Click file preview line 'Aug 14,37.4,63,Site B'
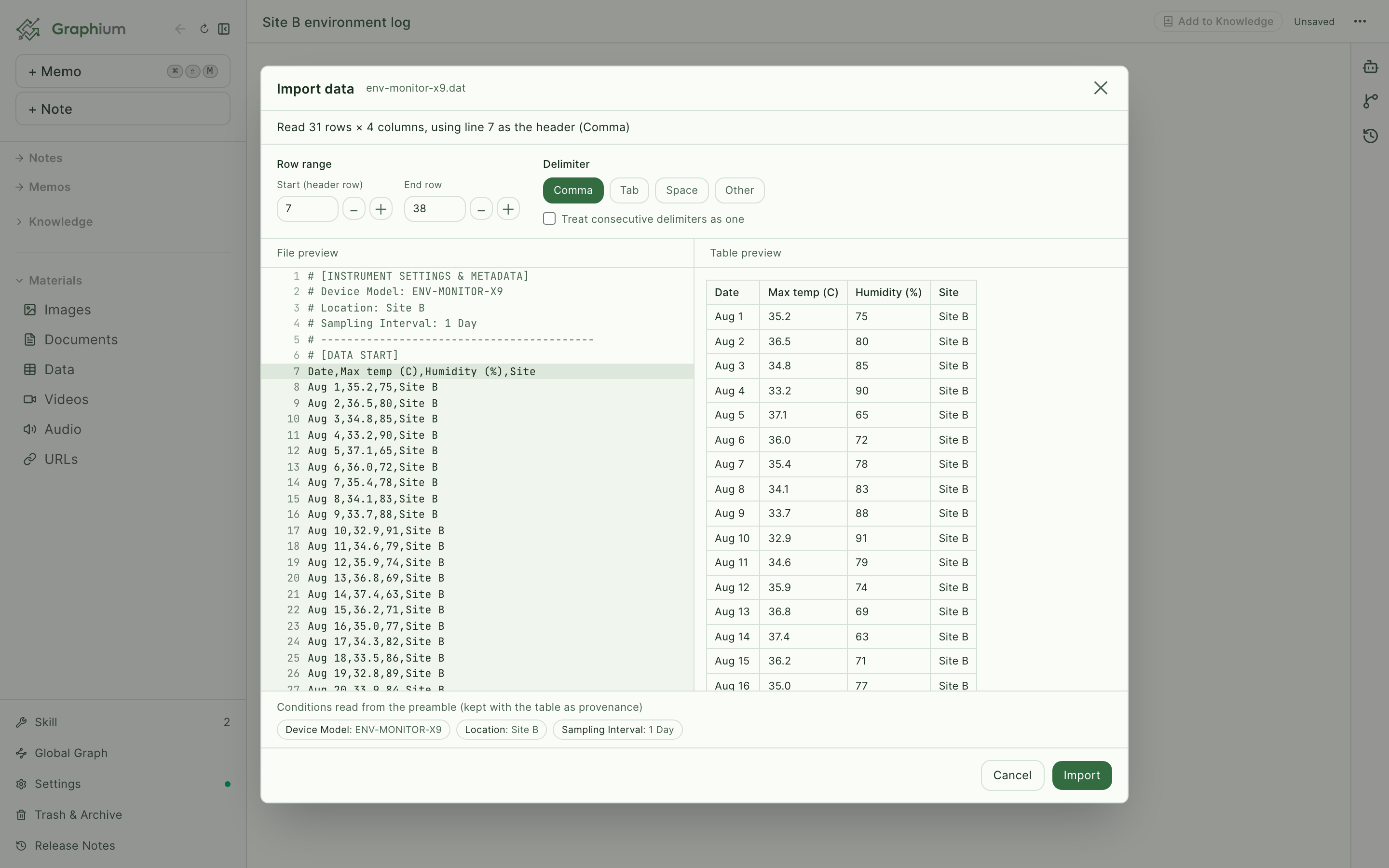The height and width of the screenshot is (868, 1389). pos(477,594)
